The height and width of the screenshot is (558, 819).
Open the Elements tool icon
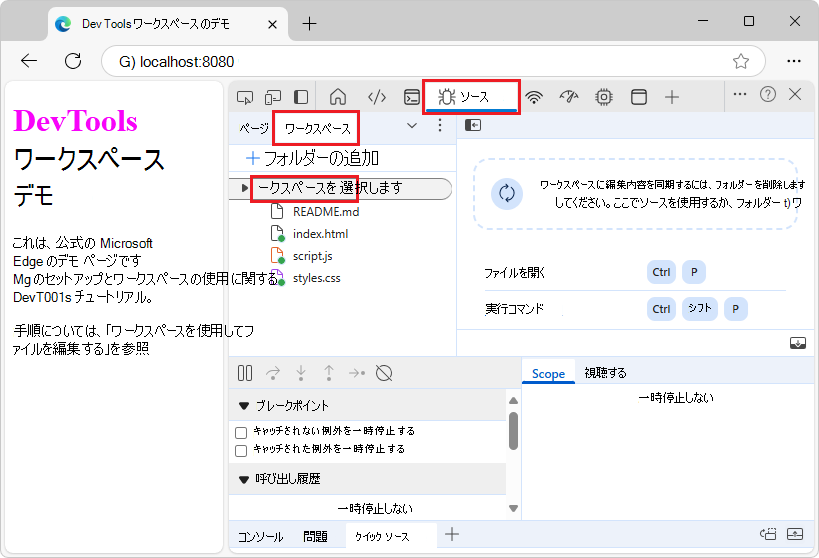coord(377,97)
